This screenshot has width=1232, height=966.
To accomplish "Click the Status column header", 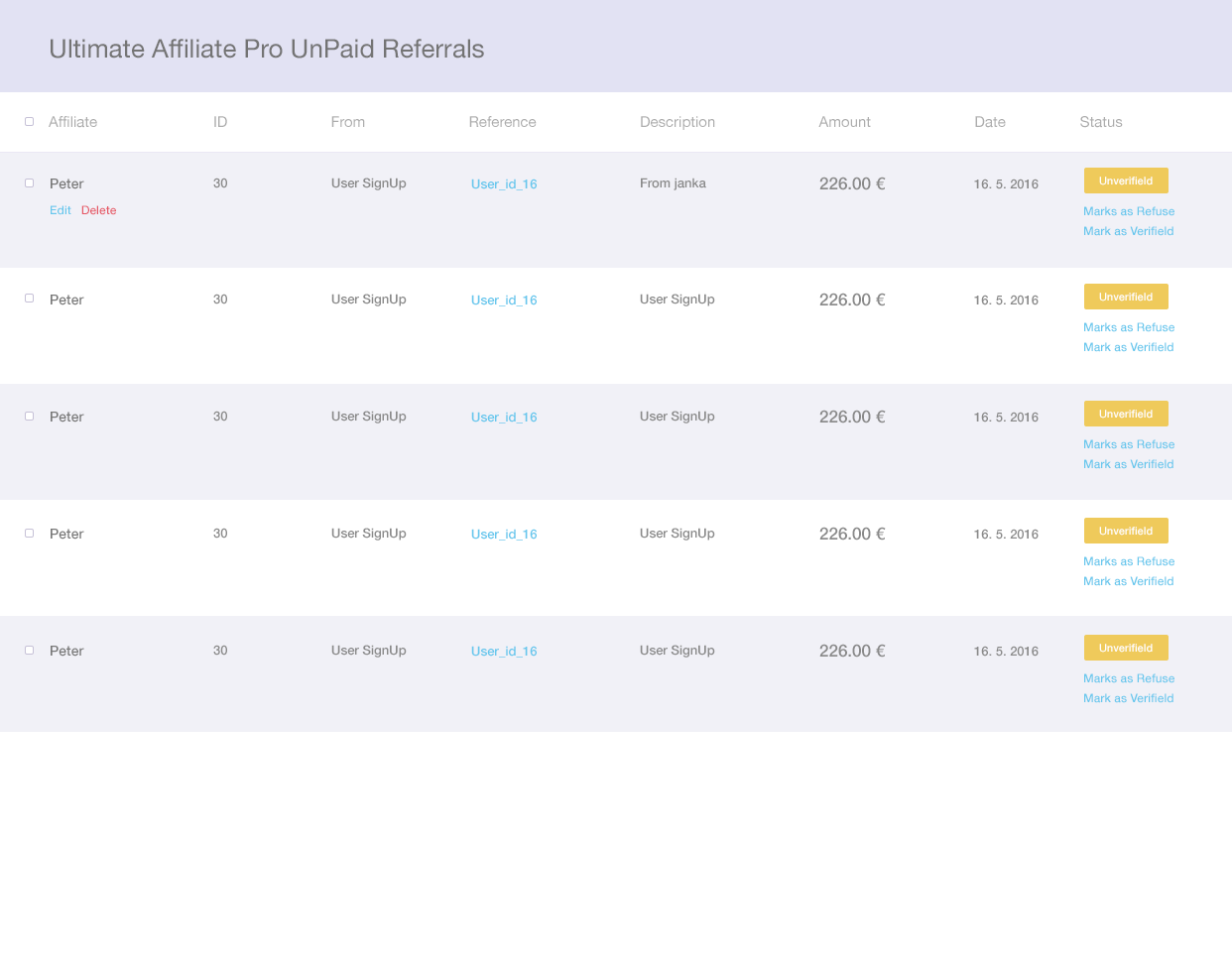I will (1101, 122).
